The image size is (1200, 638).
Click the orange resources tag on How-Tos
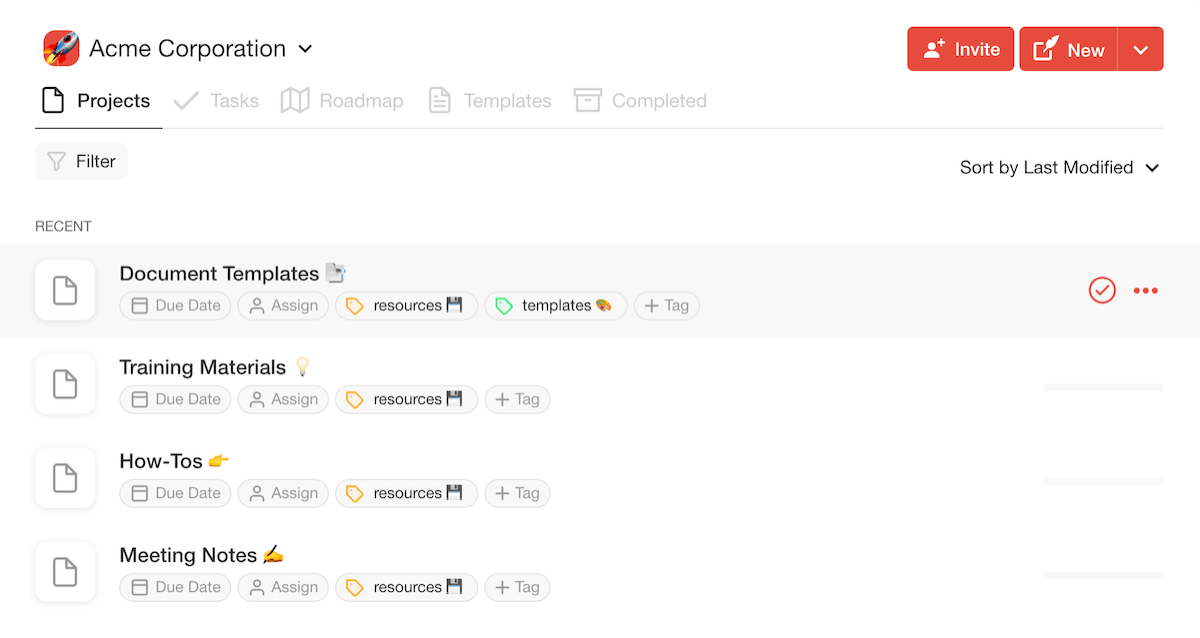coord(406,493)
